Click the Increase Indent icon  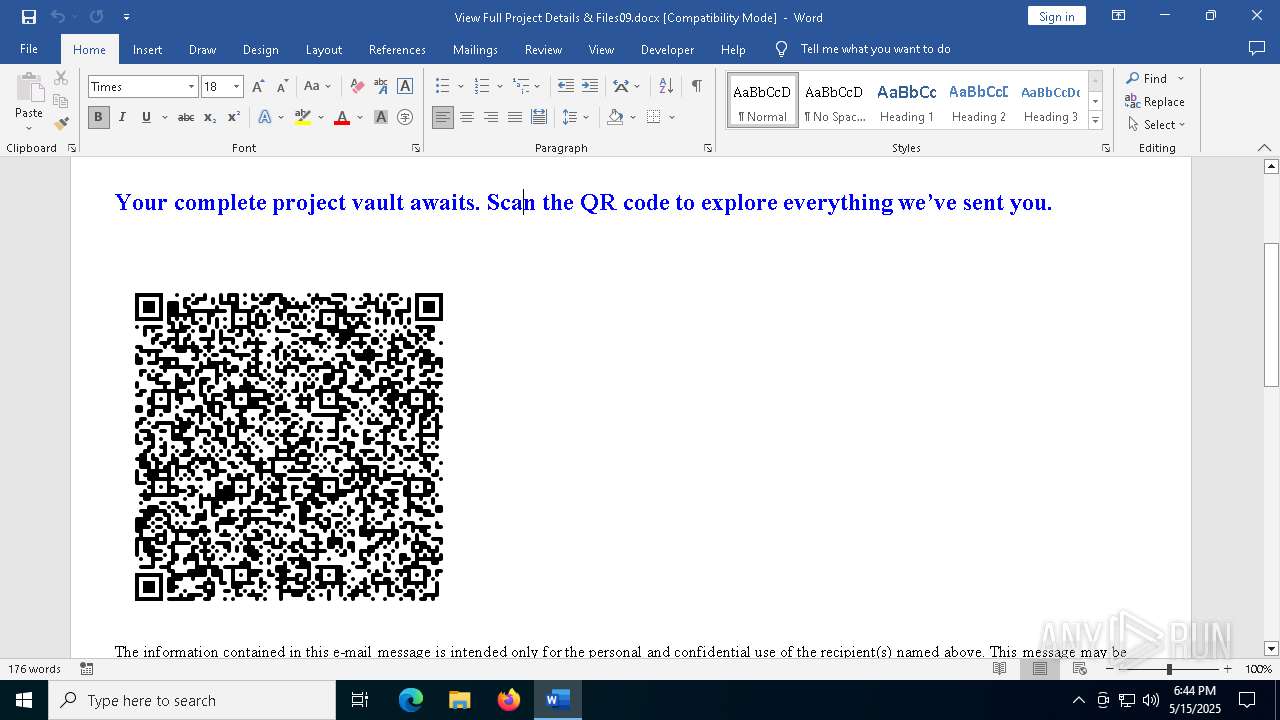(590, 87)
